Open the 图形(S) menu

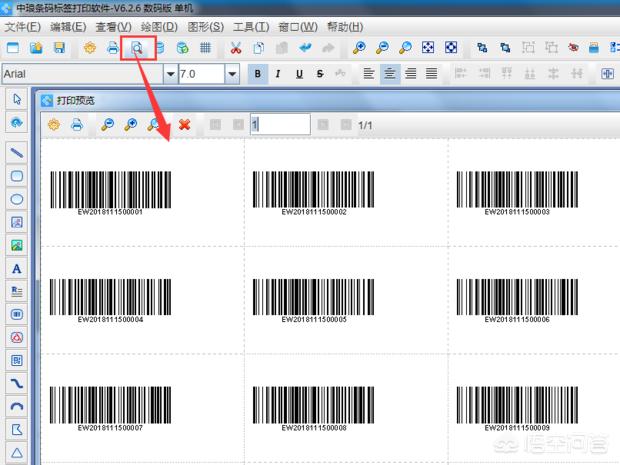tap(206, 27)
